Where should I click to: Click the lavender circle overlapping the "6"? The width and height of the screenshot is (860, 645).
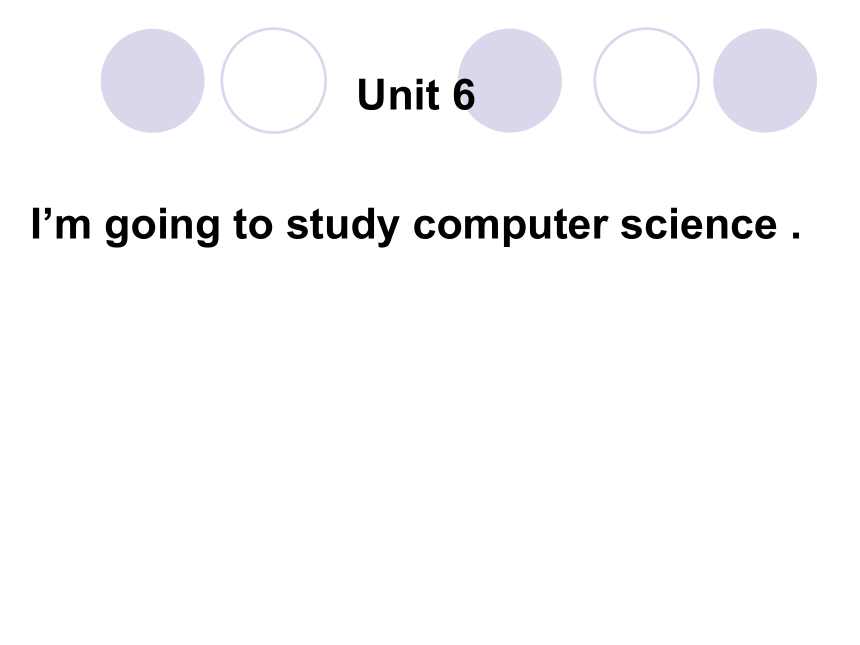click(x=510, y=81)
